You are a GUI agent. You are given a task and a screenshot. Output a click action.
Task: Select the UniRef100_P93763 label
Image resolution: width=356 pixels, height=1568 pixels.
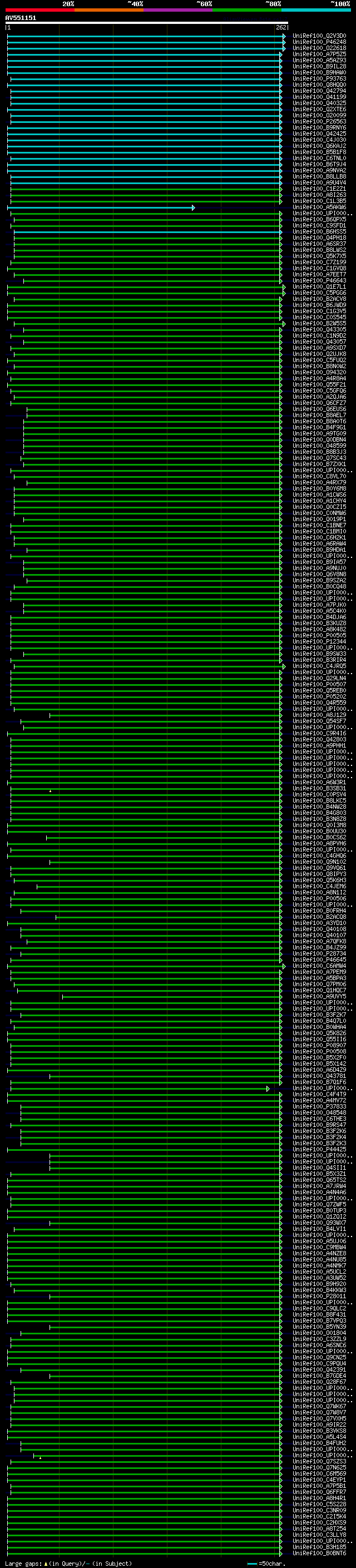point(319,78)
